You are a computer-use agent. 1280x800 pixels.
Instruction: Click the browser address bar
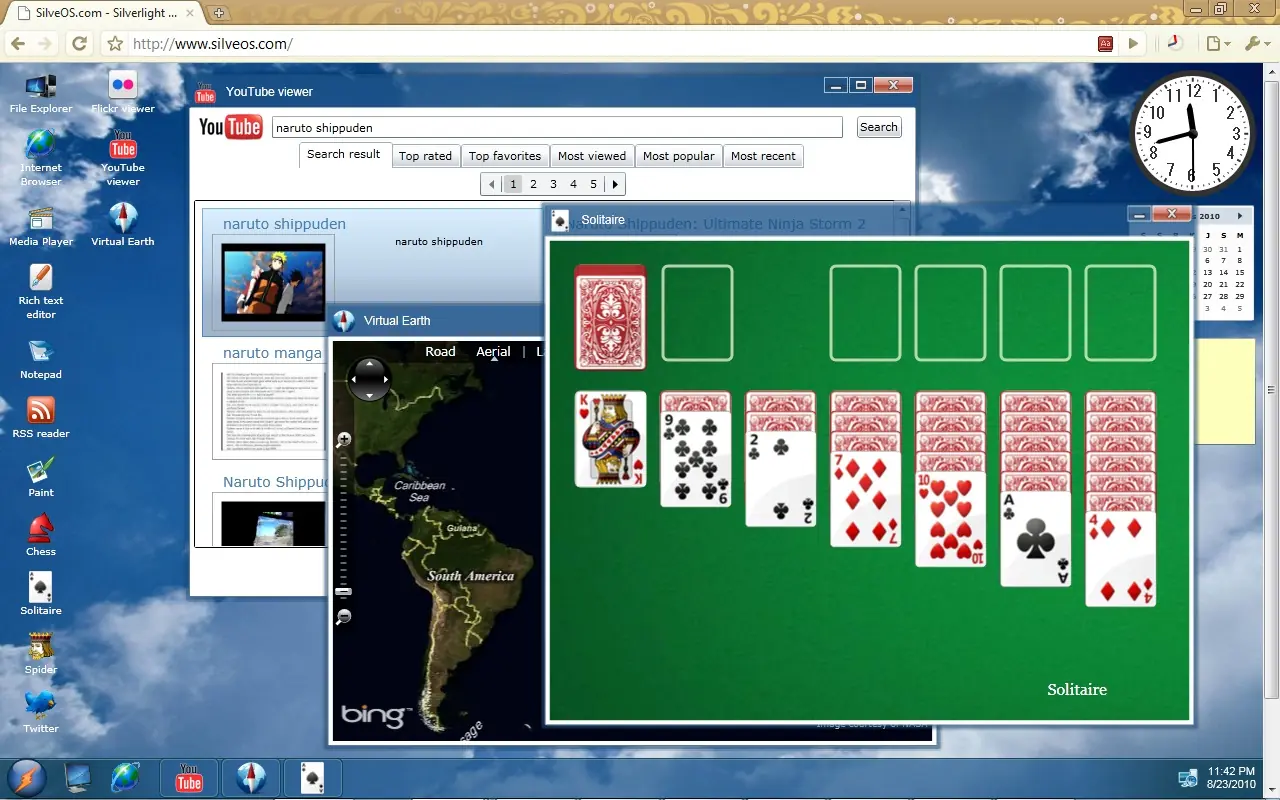point(611,44)
